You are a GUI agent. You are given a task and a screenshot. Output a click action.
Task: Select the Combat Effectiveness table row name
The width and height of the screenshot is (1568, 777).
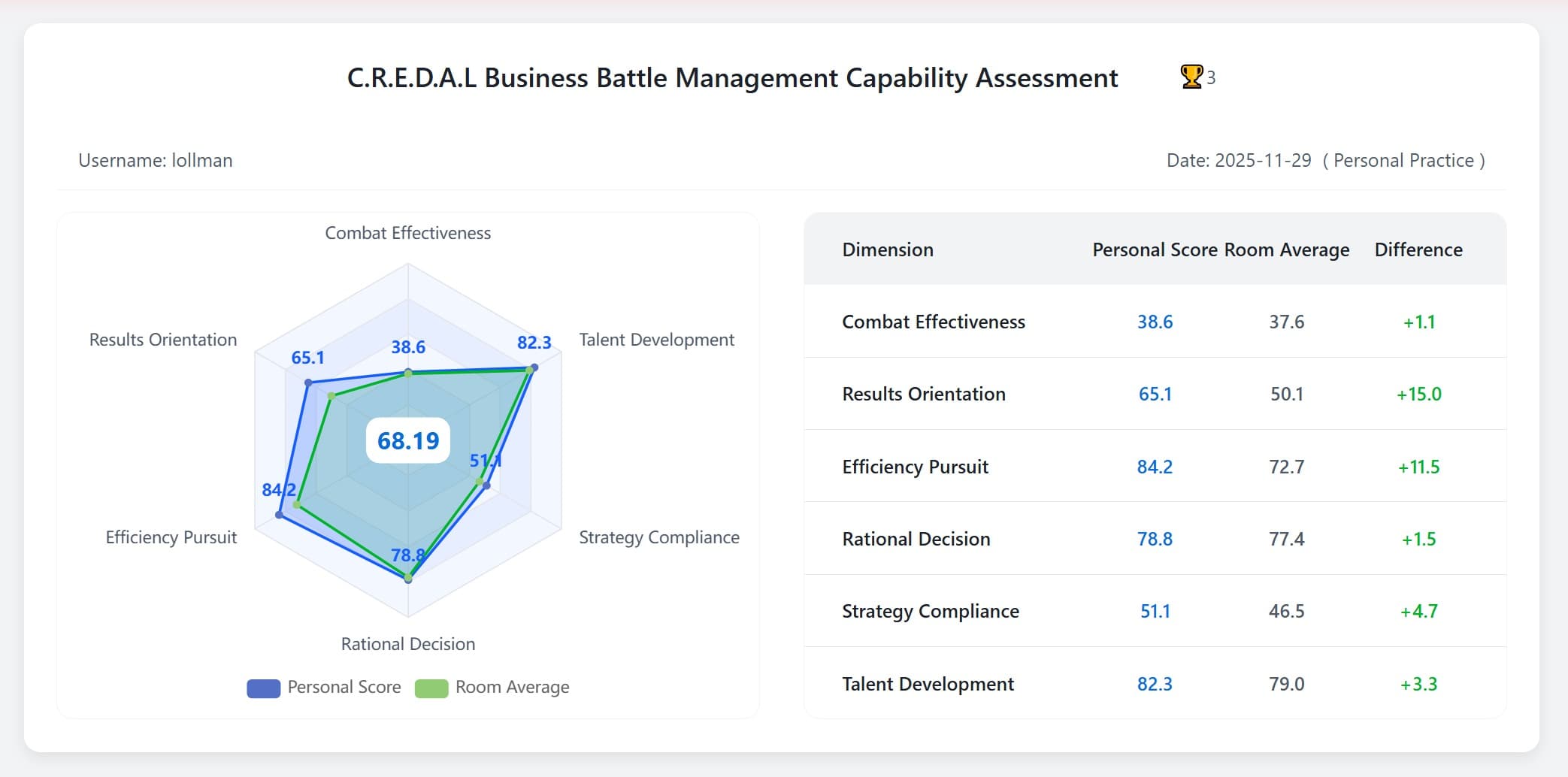pos(934,322)
